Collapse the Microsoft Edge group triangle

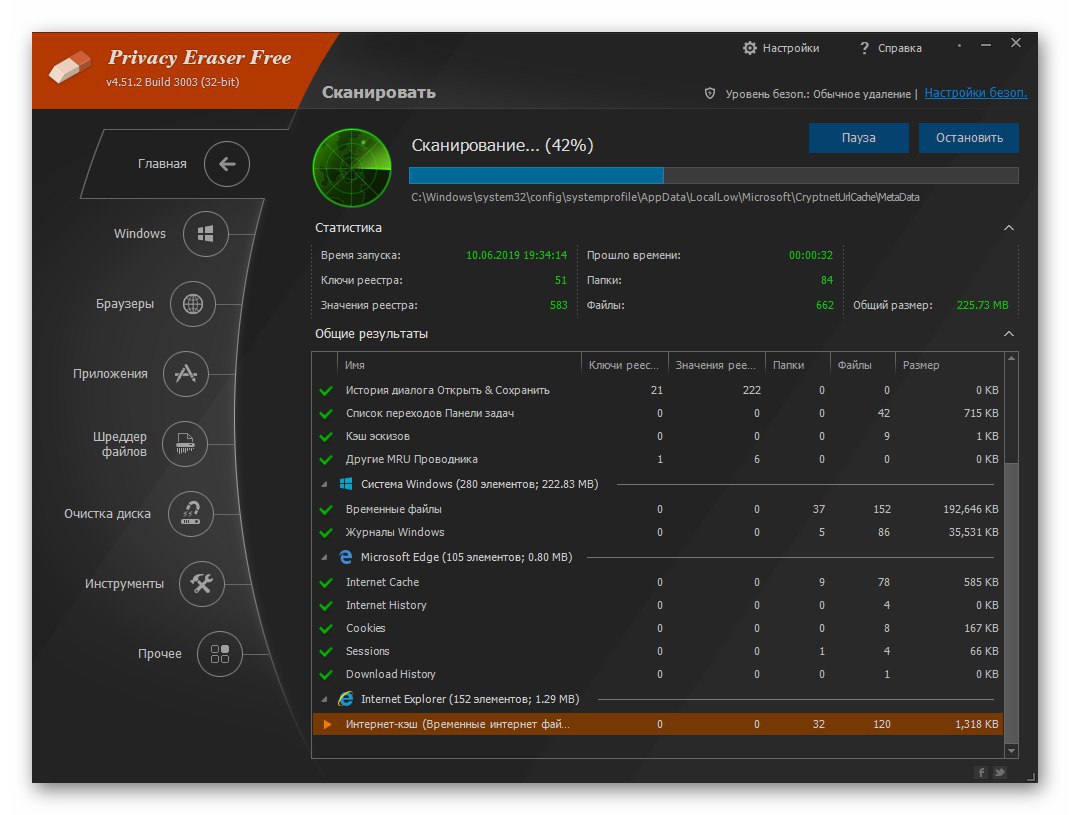coord(324,558)
